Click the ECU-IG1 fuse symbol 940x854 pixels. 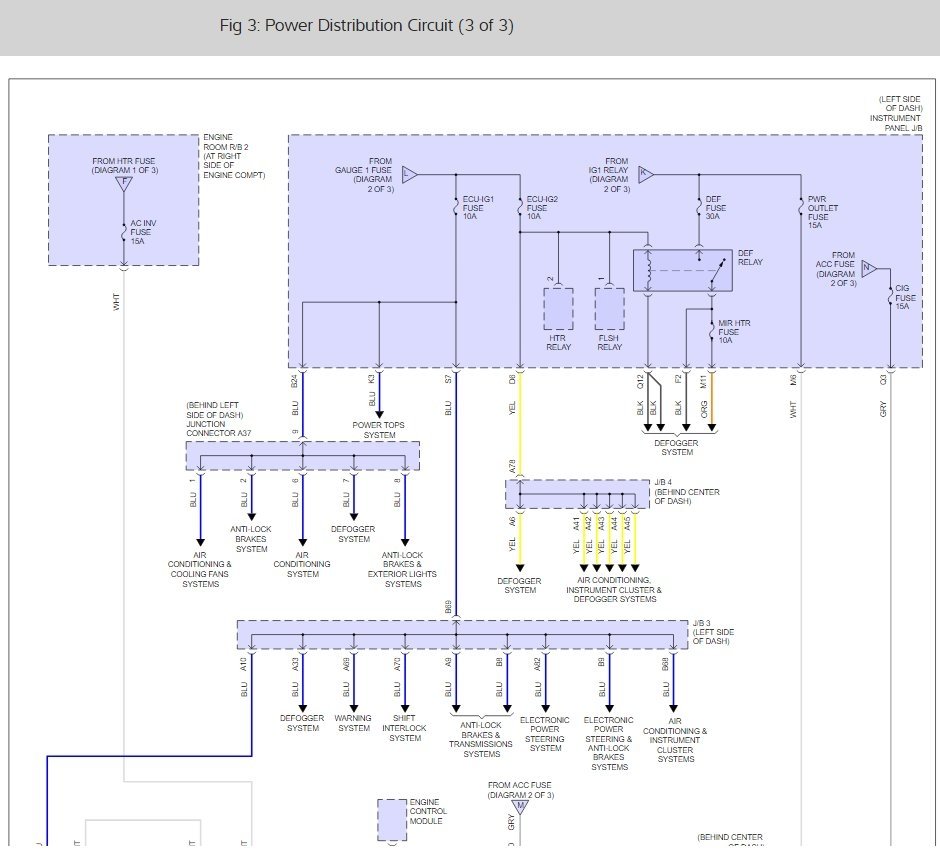456,207
